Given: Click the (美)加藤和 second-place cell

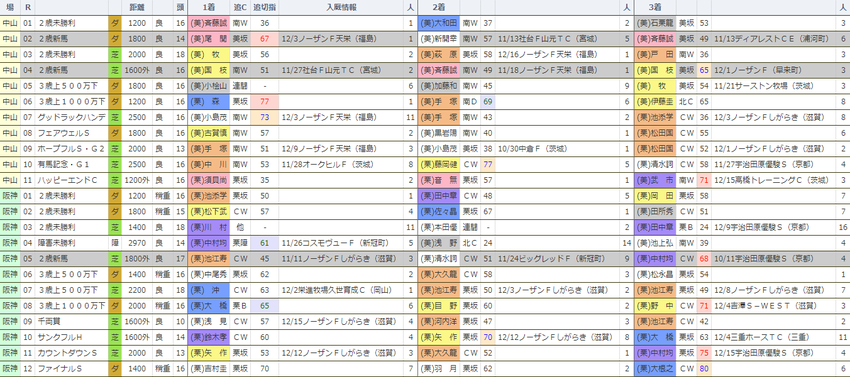Looking at the screenshot, I should [x=439, y=86].
